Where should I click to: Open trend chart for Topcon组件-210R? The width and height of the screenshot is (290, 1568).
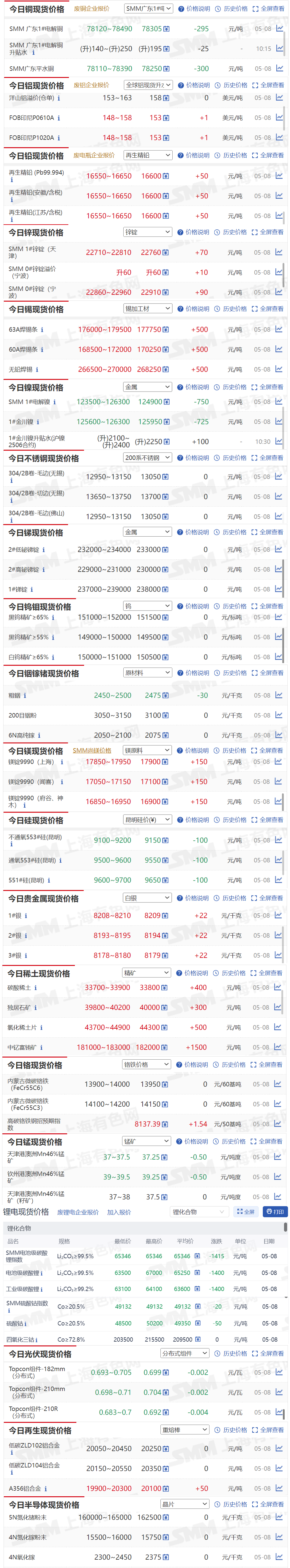(278, 1412)
